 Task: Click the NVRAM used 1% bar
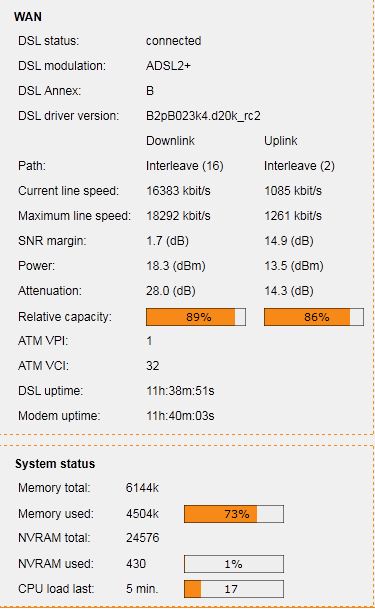(x=234, y=564)
